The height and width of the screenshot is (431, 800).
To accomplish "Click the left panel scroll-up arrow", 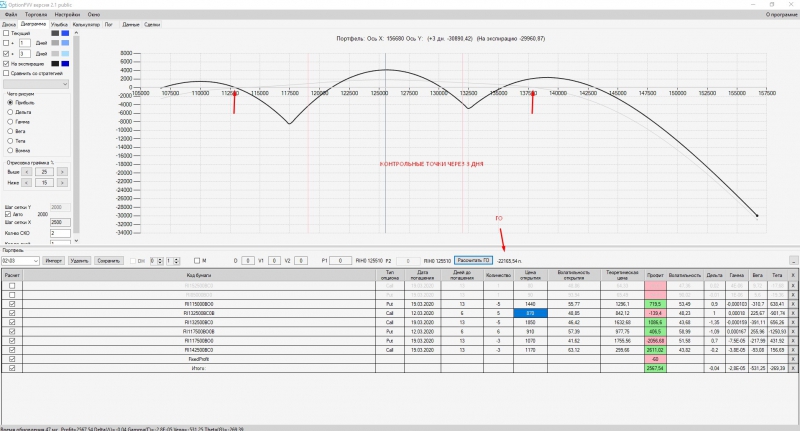I will pyautogui.click(x=77, y=33).
